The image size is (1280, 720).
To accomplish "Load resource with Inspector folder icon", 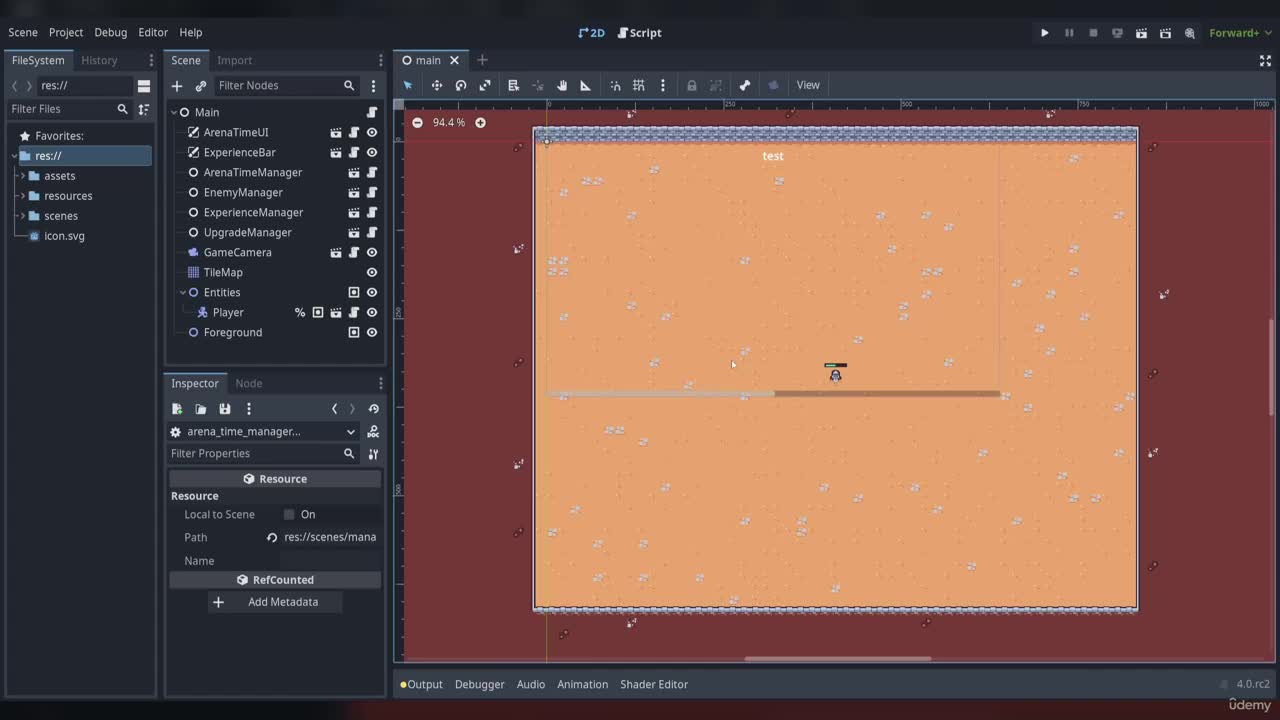I will 201,409.
